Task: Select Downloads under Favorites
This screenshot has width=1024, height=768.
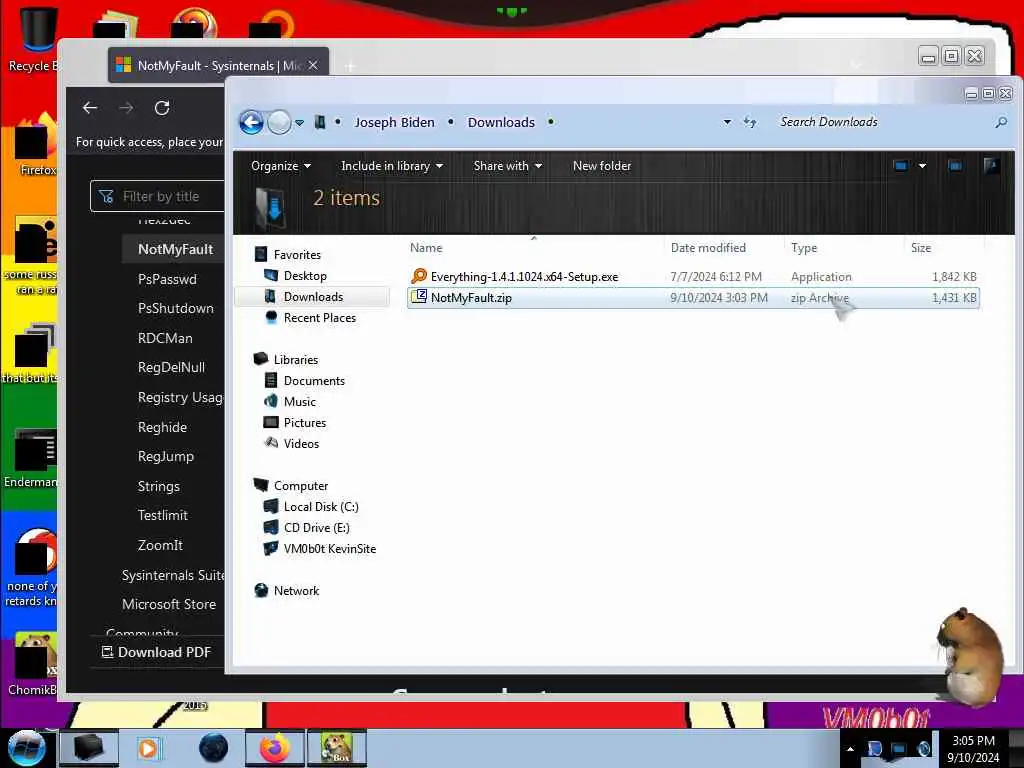Action: pos(313,296)
